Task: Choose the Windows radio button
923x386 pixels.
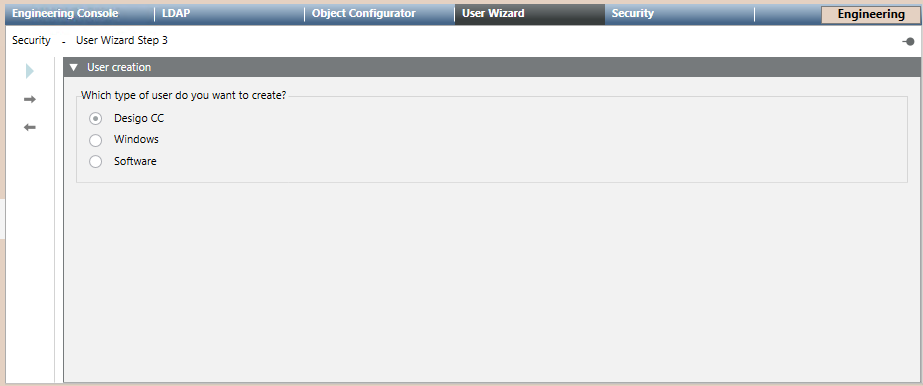Action: pyautogui.click(x=95, y=140)
